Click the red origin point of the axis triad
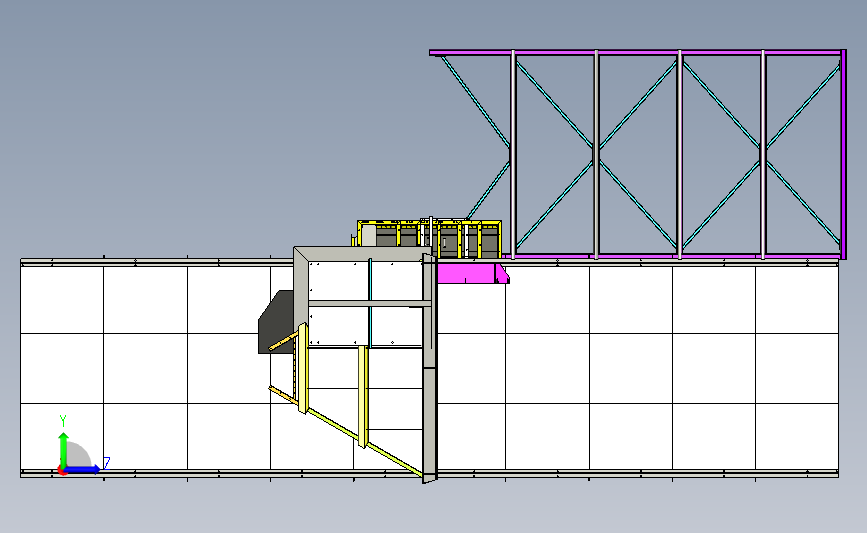Screen dimensions: 867x533 click(62, 471)
